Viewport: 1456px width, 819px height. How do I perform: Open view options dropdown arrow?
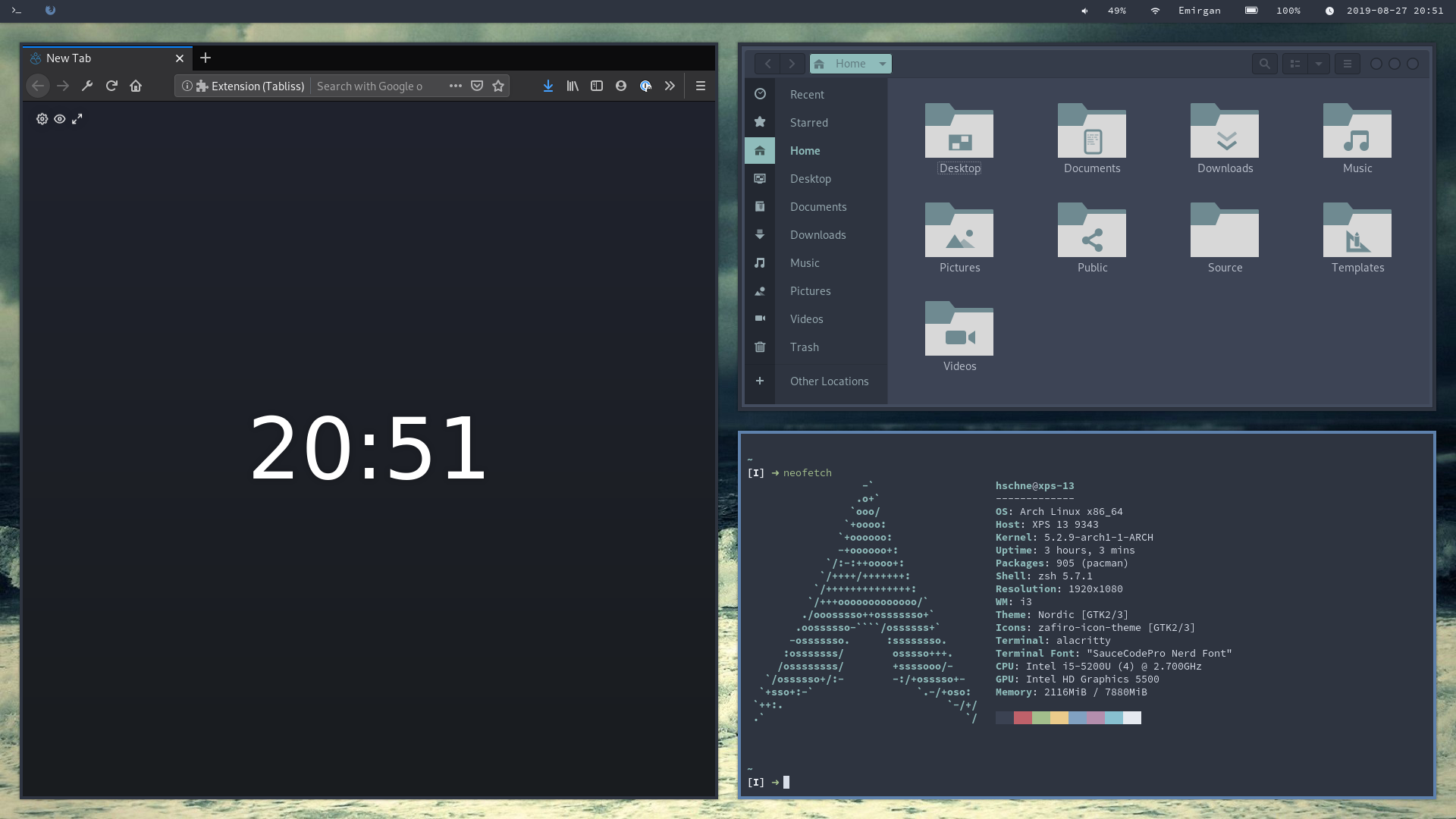pyautogui.click(x=1319, y=64)
